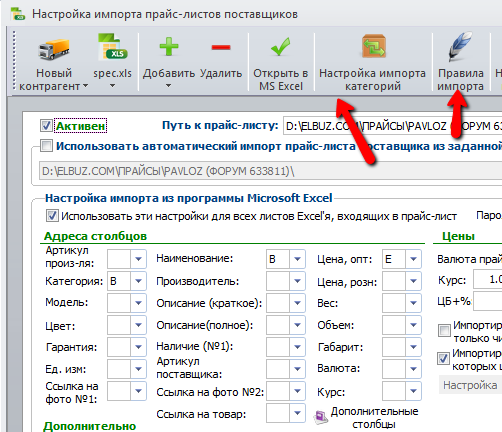Expand the Категория column dropdown
The image size is (502, 432).
(138, 281)
